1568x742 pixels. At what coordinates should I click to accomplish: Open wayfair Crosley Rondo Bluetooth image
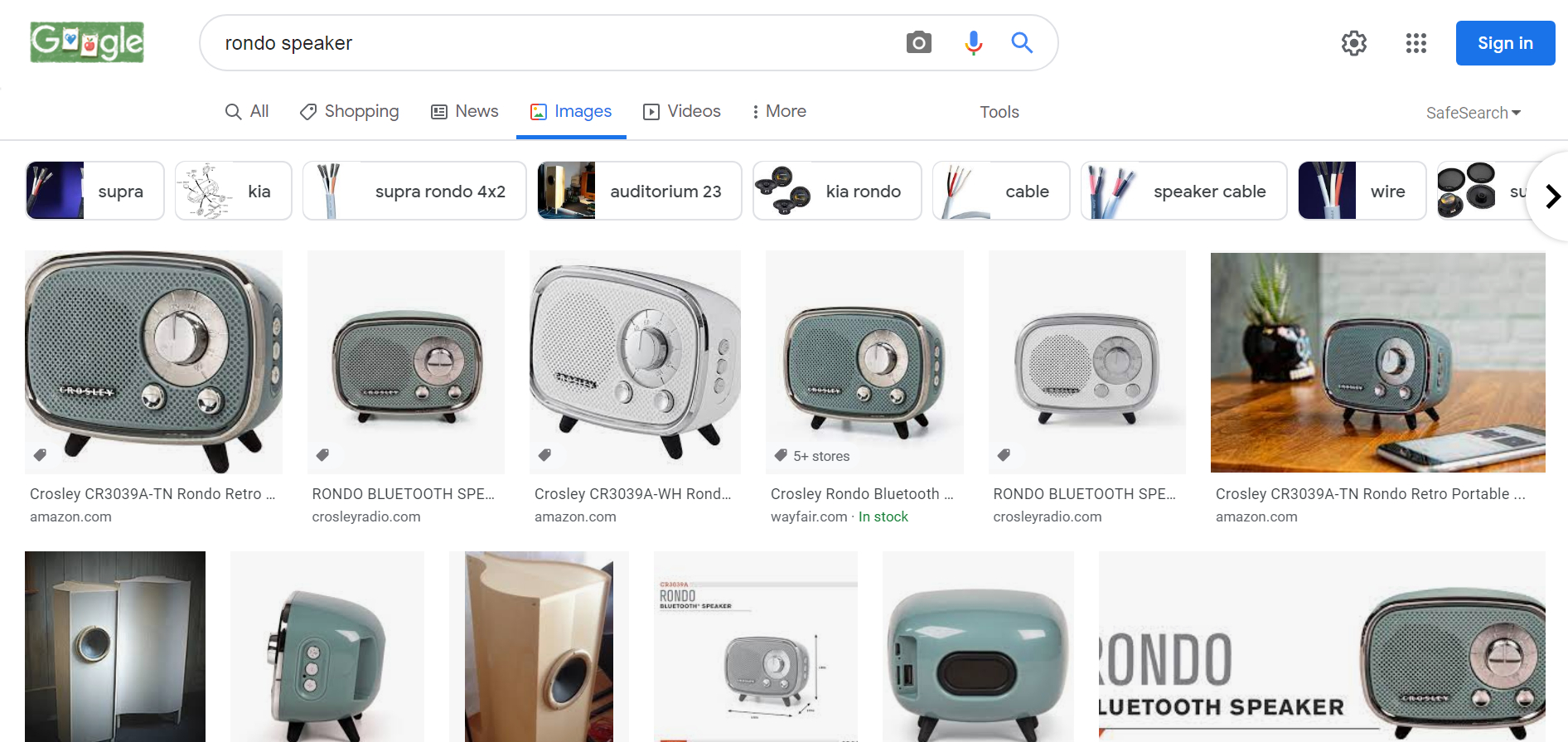[x=864, y=361]
